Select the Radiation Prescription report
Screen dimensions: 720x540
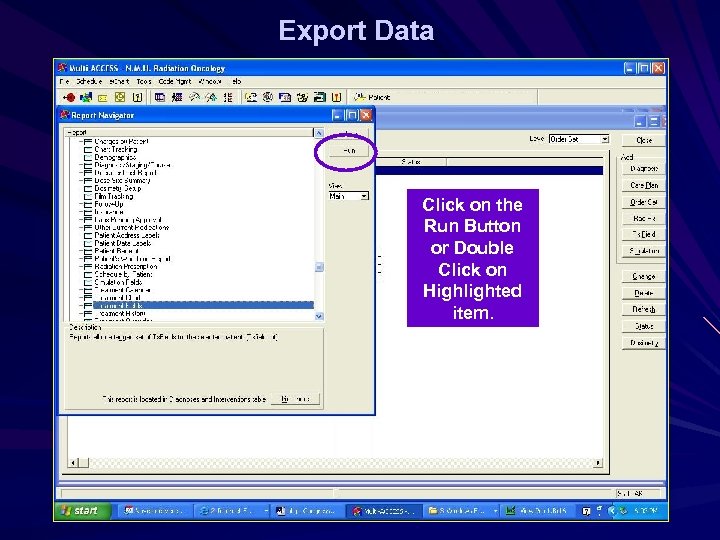(x=126, y=266)
